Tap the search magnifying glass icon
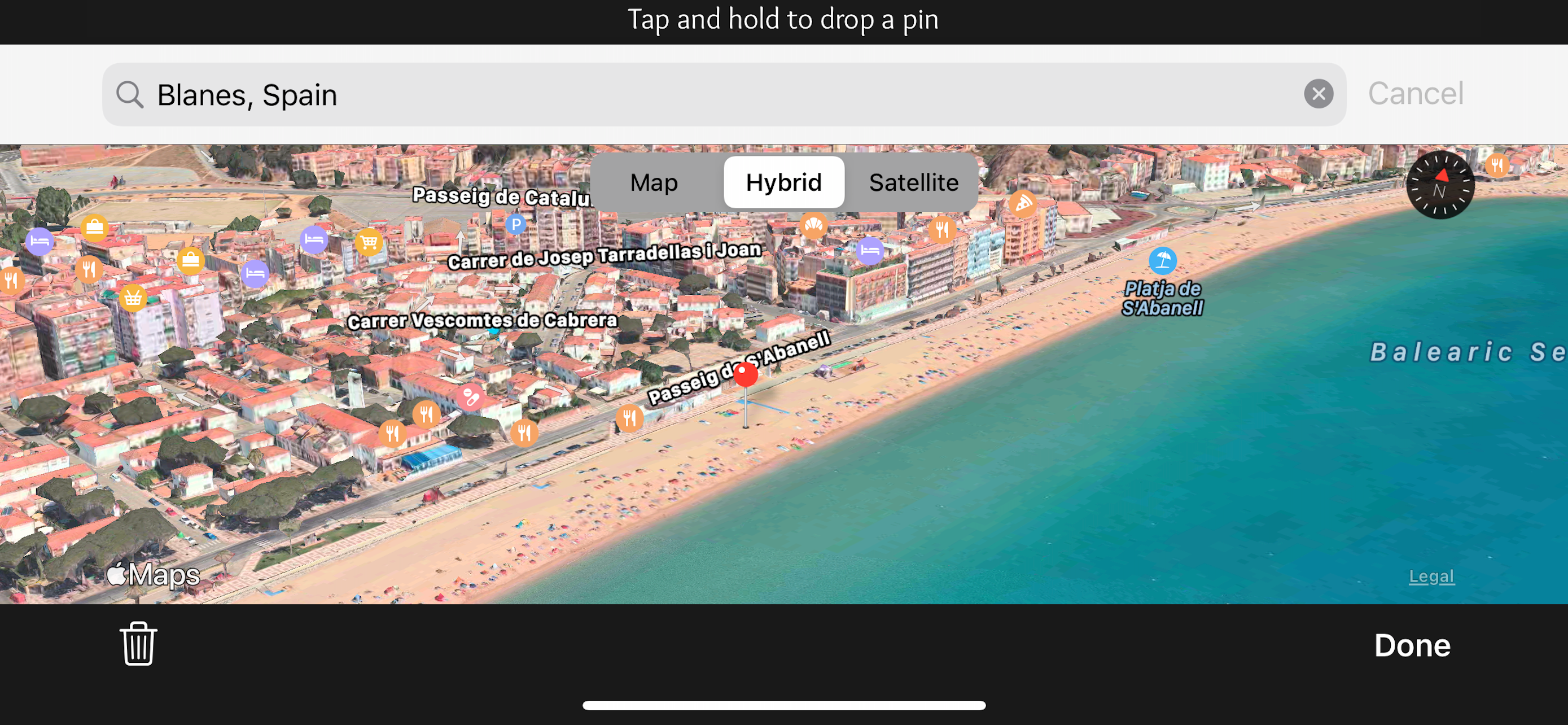 coord(130,95)
